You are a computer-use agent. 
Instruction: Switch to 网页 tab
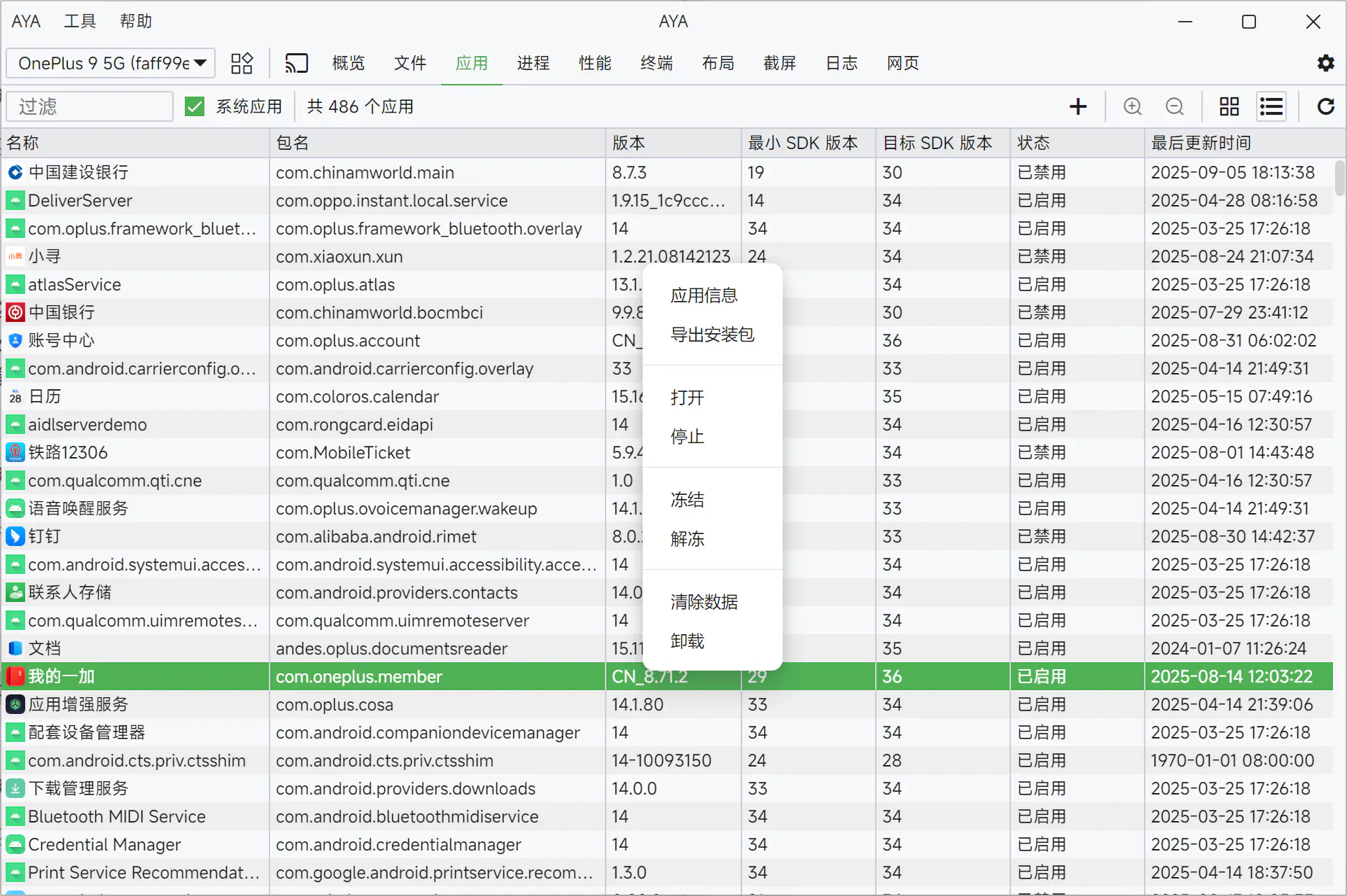[x=903, y=63]
